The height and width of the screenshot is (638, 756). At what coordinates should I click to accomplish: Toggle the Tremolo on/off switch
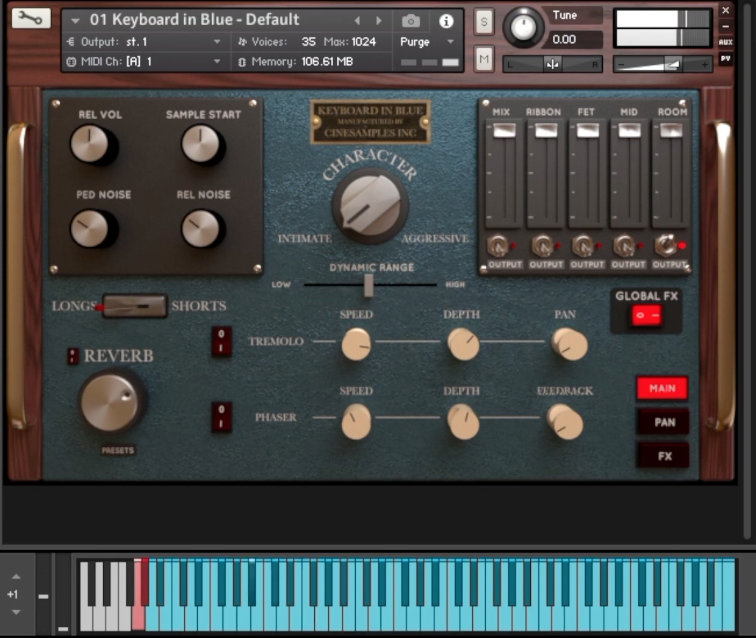[221, 341]
